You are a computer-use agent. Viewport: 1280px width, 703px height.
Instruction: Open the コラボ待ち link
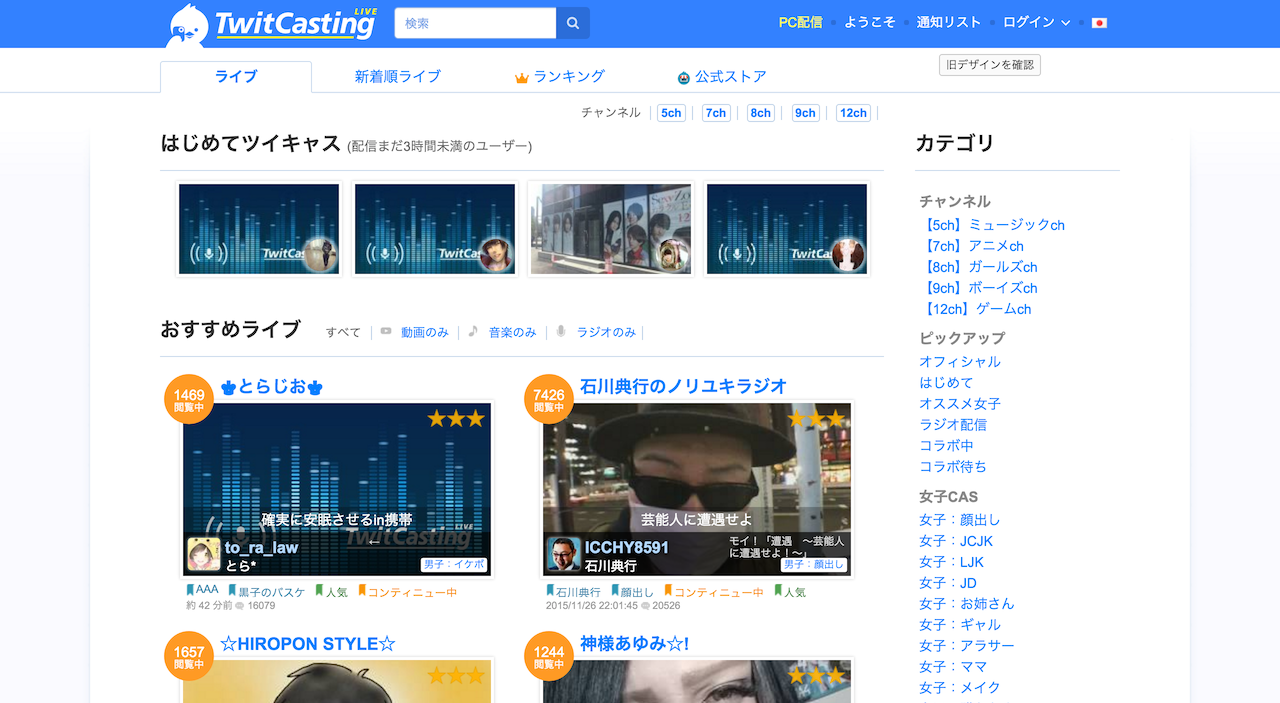click(x=953, y=467)
